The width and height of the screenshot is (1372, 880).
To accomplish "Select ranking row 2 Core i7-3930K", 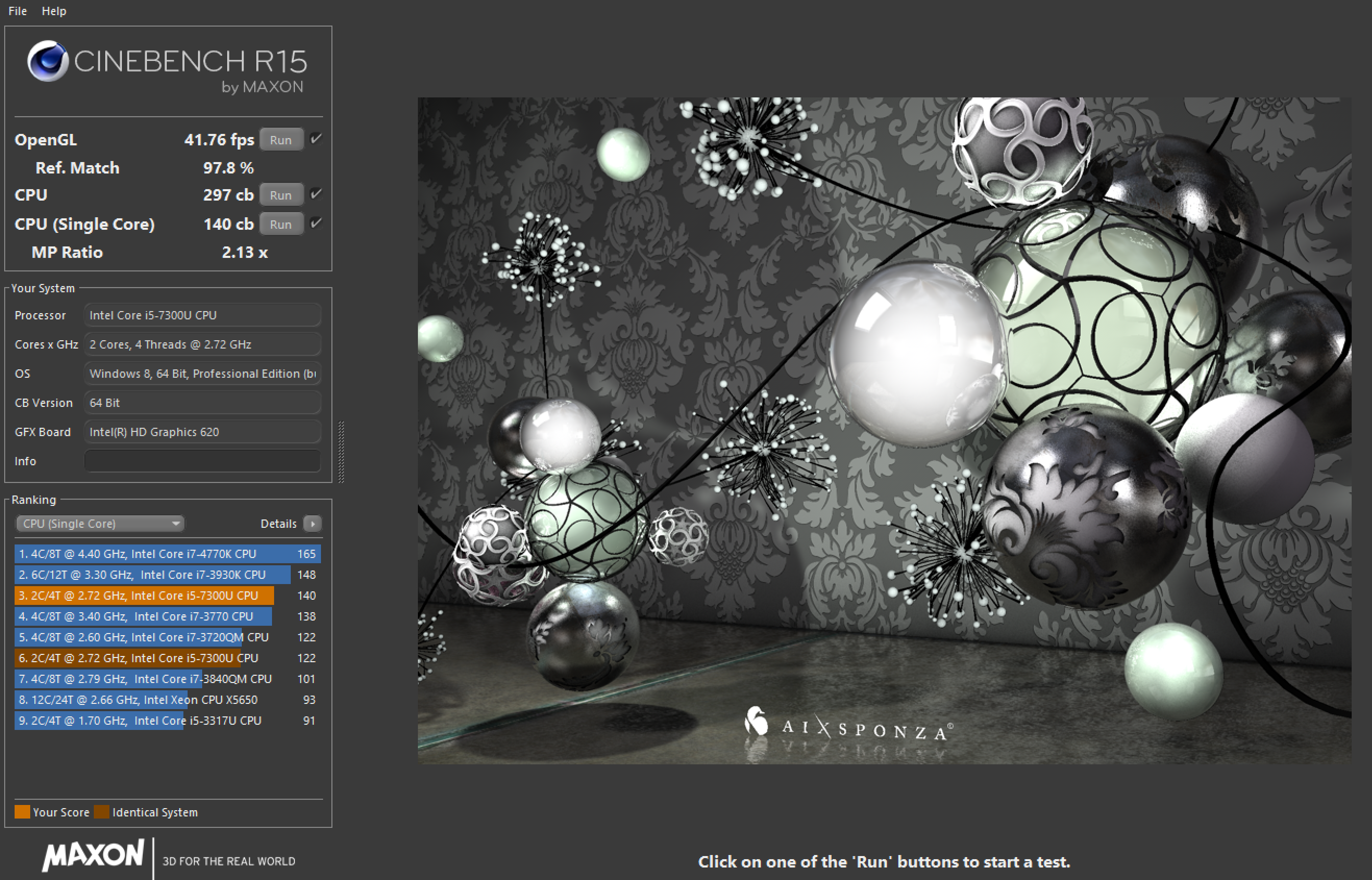I will coord(167,574).
